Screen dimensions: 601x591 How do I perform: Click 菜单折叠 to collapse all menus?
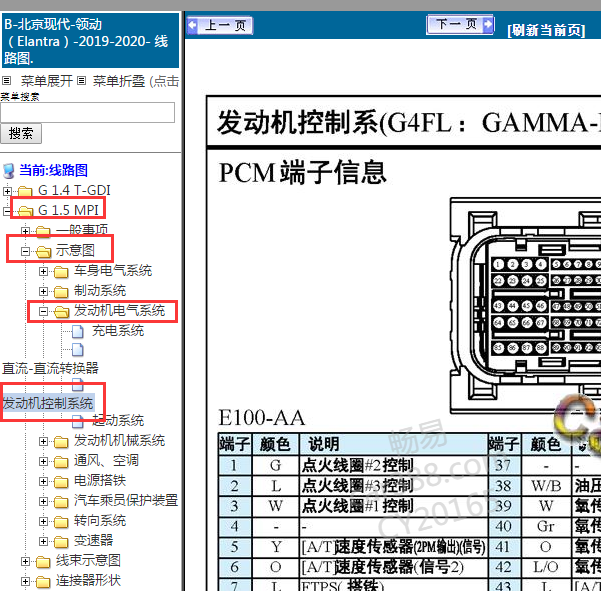[119, 81]
